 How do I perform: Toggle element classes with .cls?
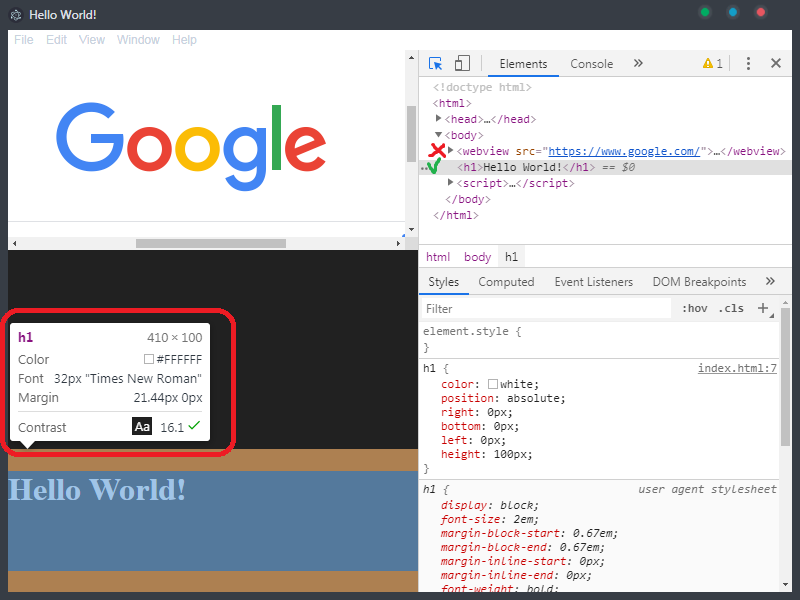tap(731, 307)
